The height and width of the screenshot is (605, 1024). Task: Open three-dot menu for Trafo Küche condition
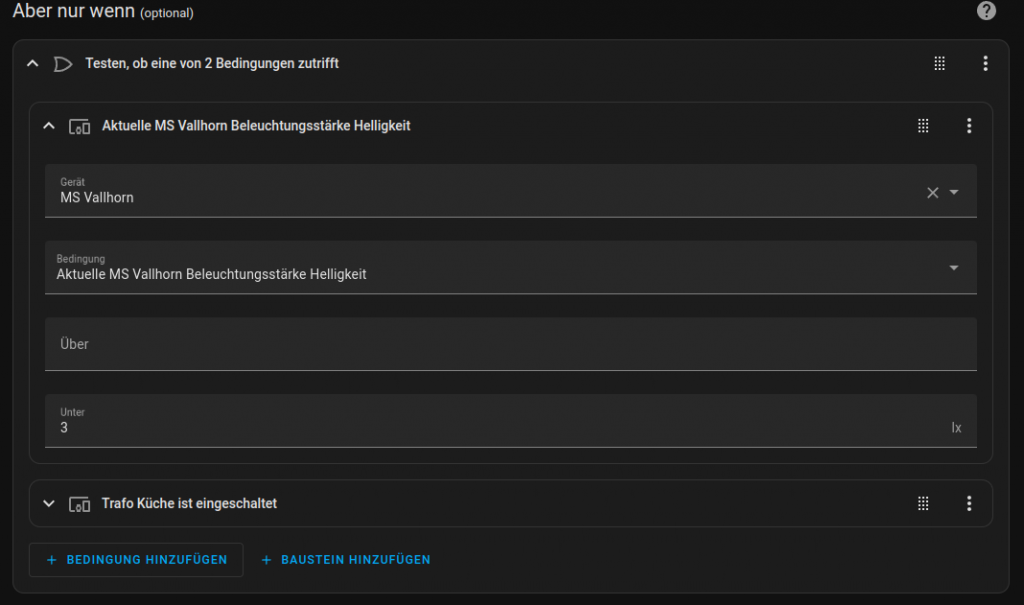968,504
